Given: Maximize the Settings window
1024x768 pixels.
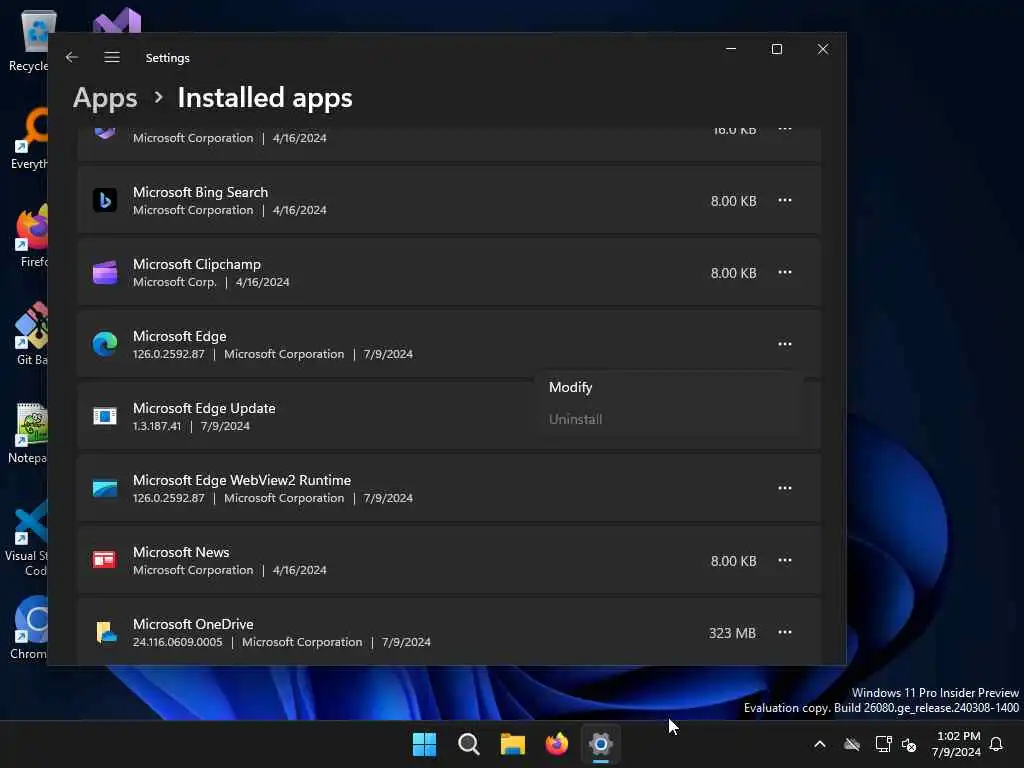Looking at the screenshot, I should 777,49.
